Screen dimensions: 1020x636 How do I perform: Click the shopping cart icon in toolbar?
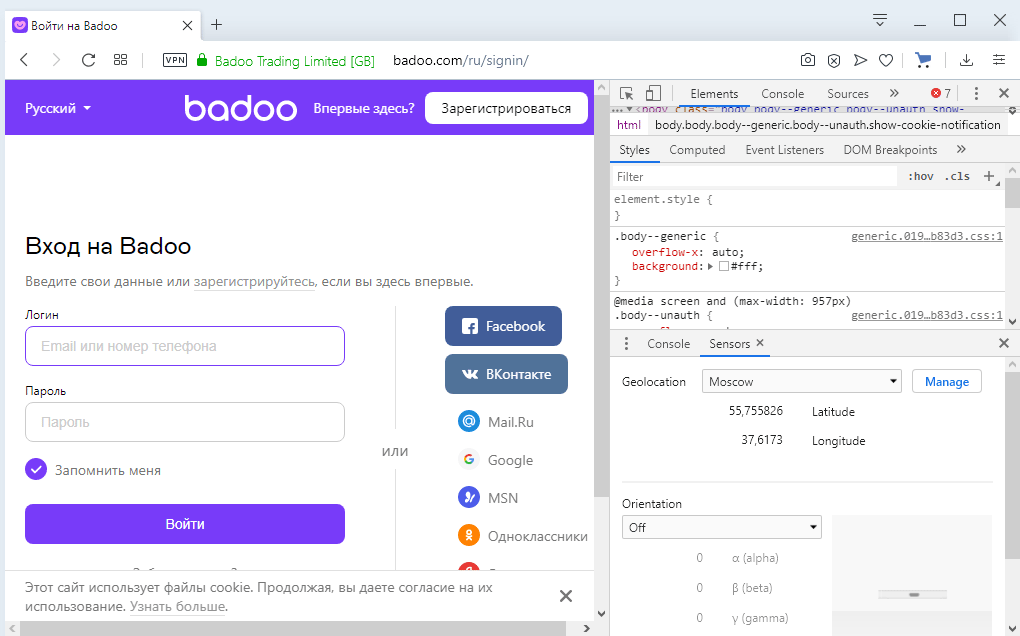coord(923,60)
